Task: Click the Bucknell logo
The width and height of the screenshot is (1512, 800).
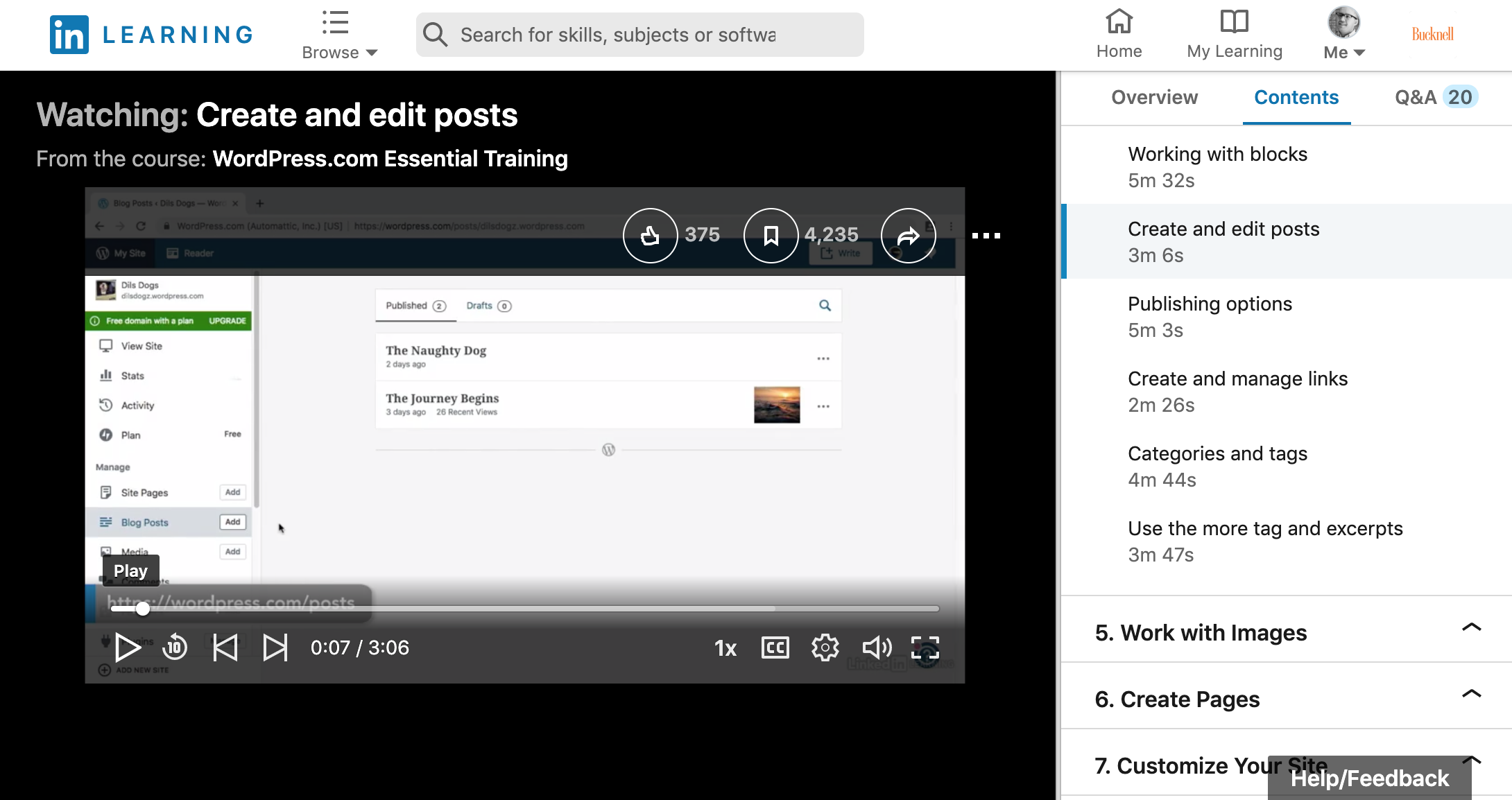Action: [x=1432, y=34]
